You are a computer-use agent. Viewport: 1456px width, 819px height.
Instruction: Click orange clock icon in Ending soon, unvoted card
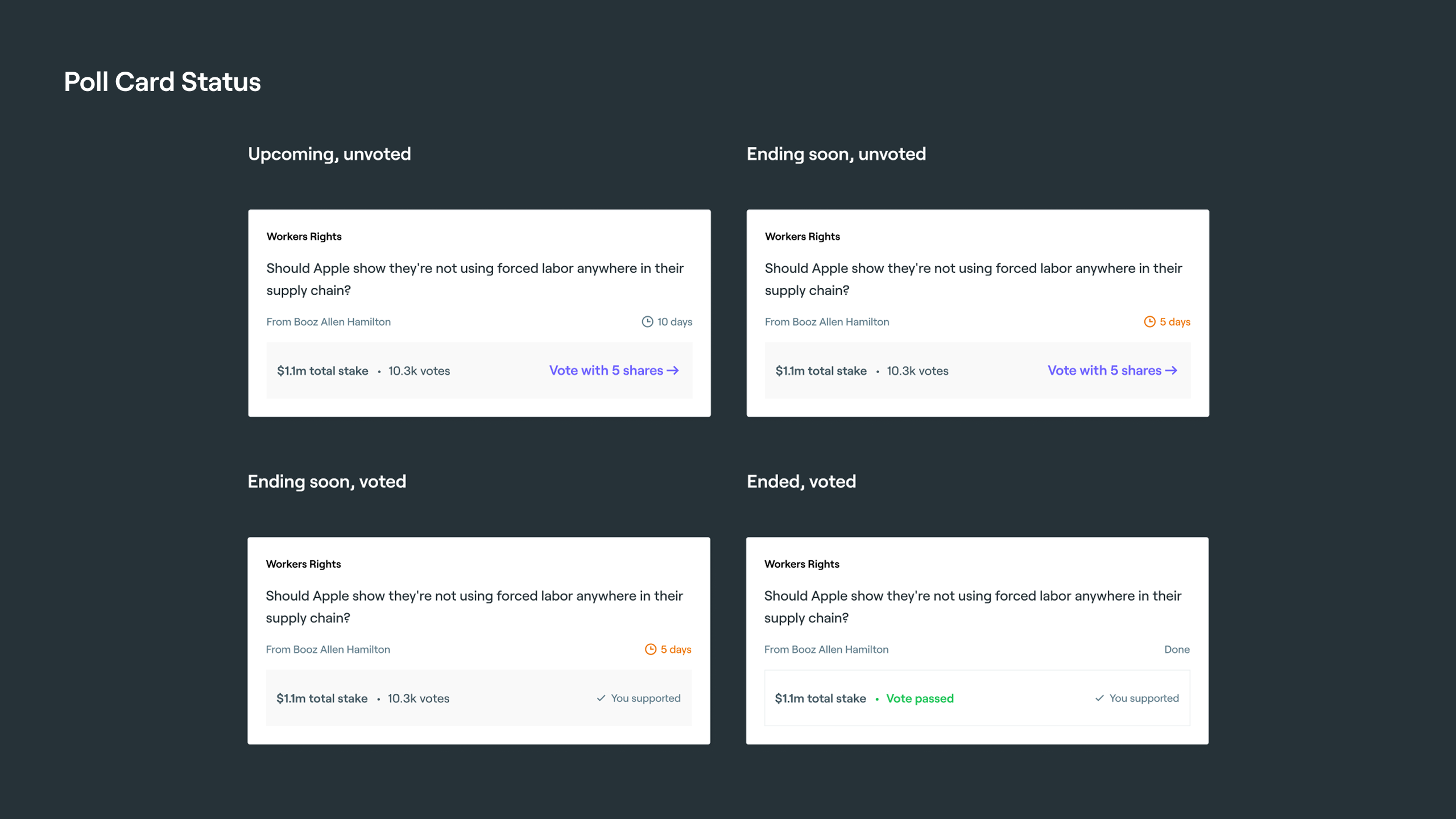(x=1149, y=322)
